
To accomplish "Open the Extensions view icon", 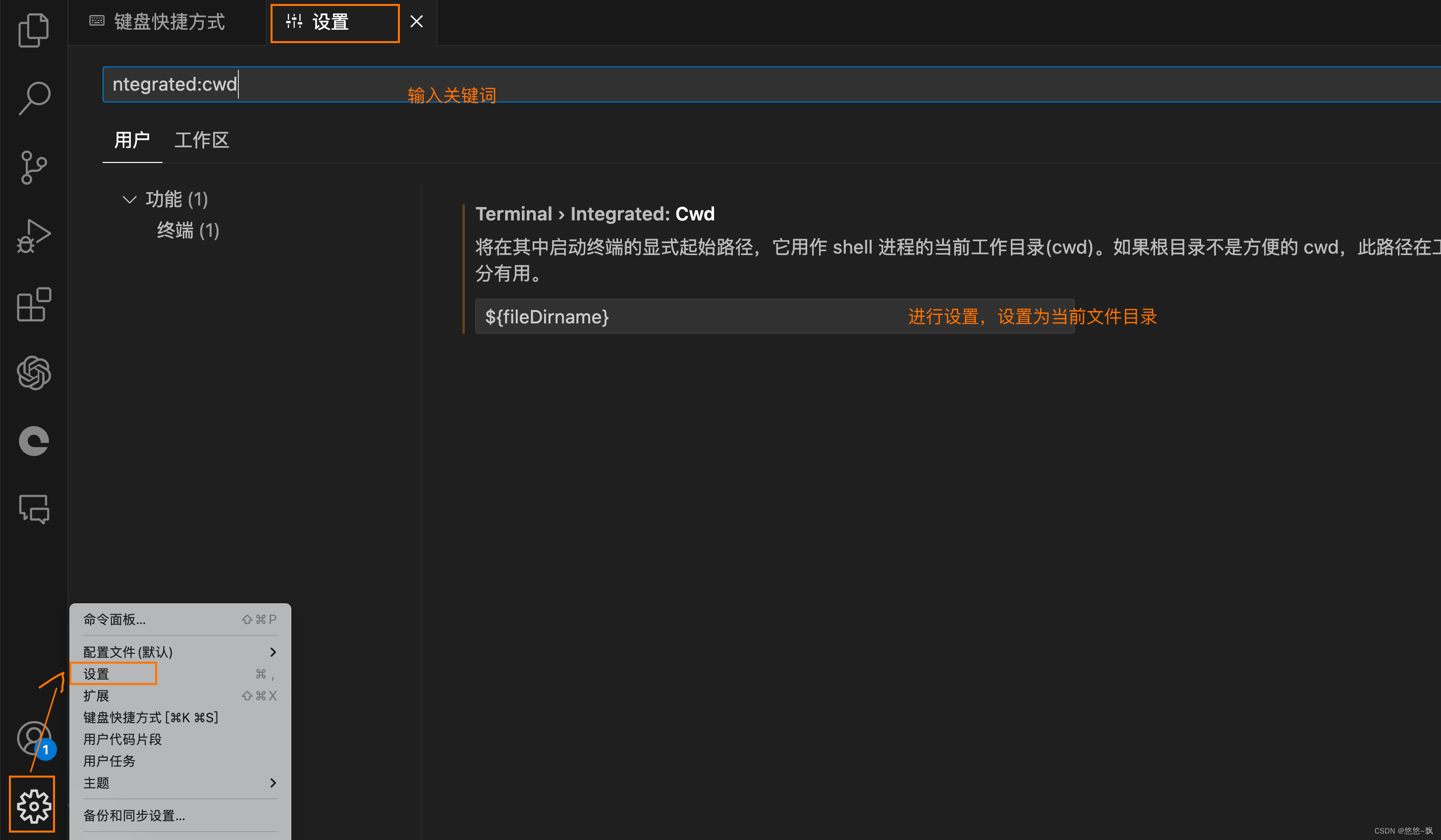I will tap(33, 304).
